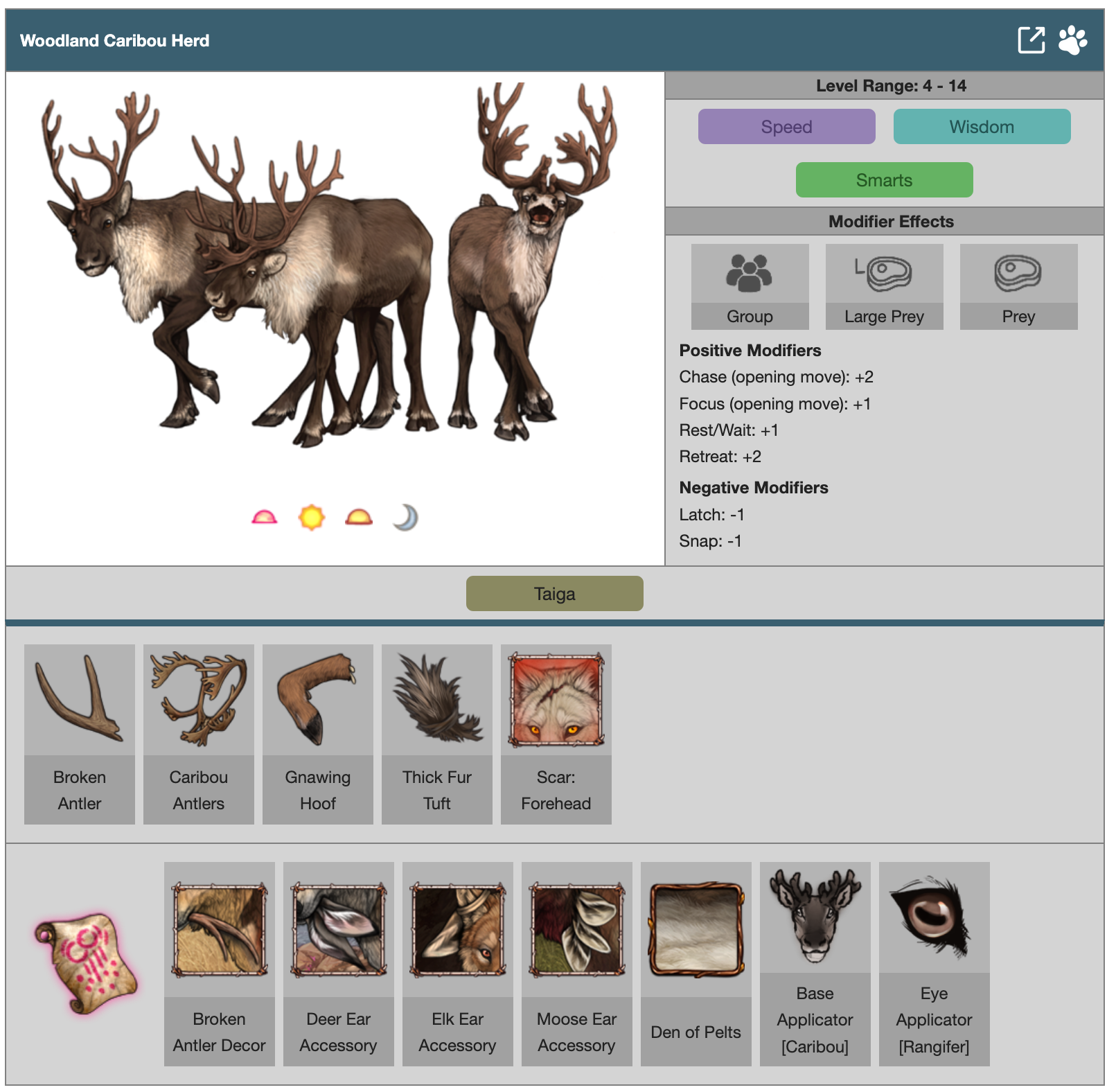This screenshot has width=1107, height=1092.
Task: Select the Large Prey modifier icon
Action: [884, 274]
